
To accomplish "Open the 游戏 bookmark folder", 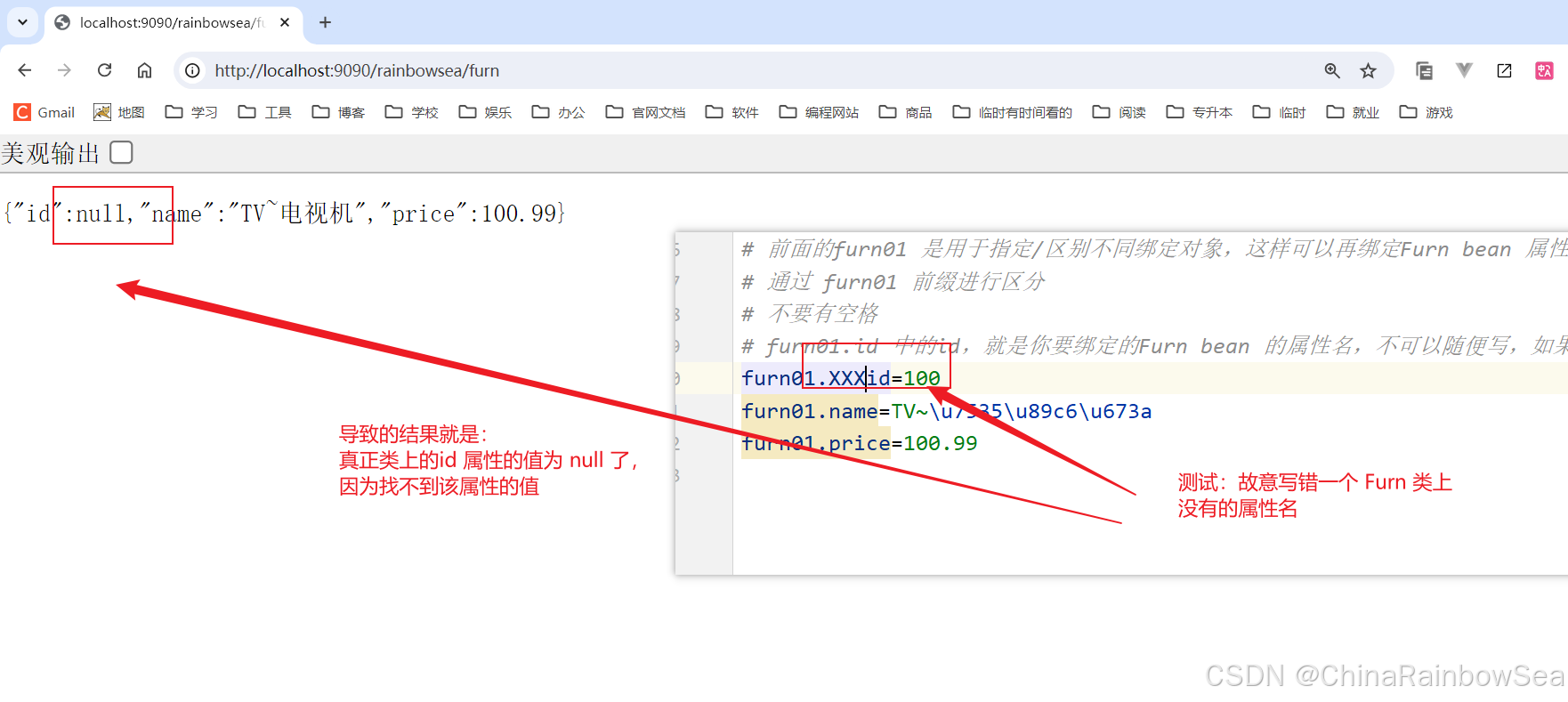I will (1427, 112).
